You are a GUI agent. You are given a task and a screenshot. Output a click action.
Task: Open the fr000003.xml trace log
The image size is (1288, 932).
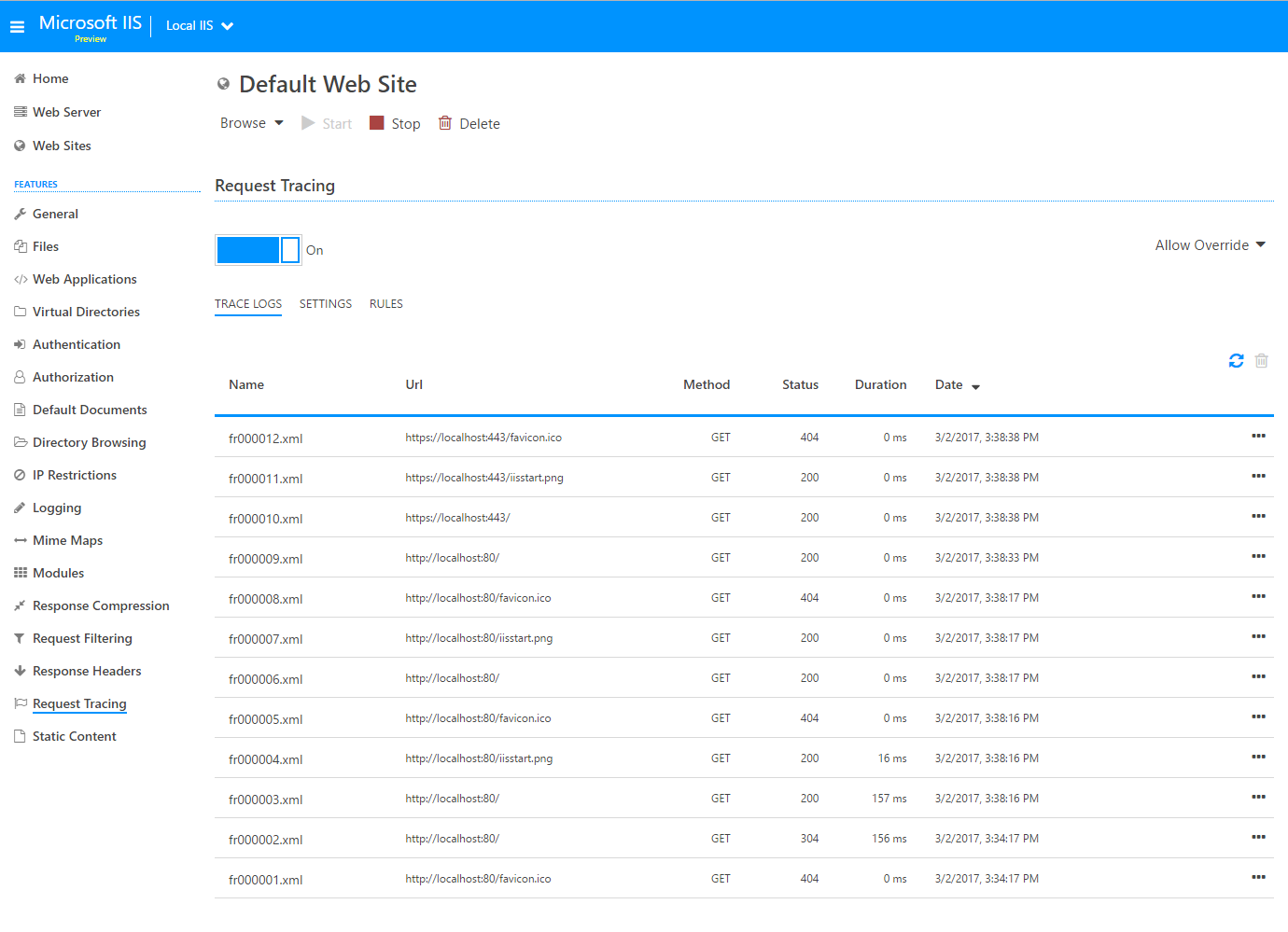click(x=265, y=800)
